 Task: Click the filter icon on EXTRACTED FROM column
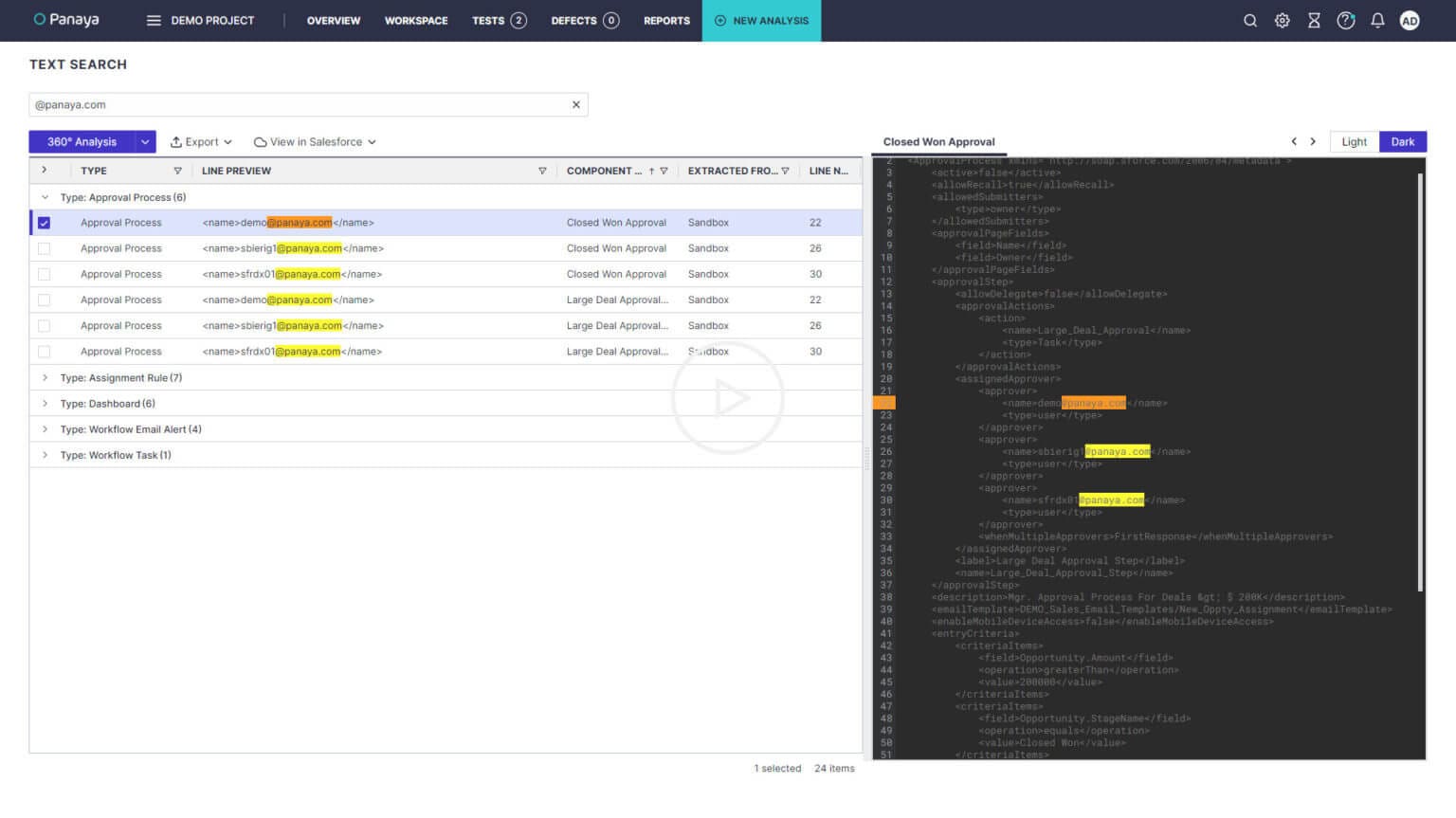coord(785,171)
